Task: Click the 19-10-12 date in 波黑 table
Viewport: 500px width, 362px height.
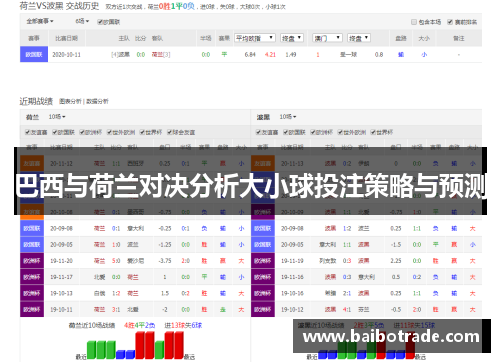Action: [292, 310]
